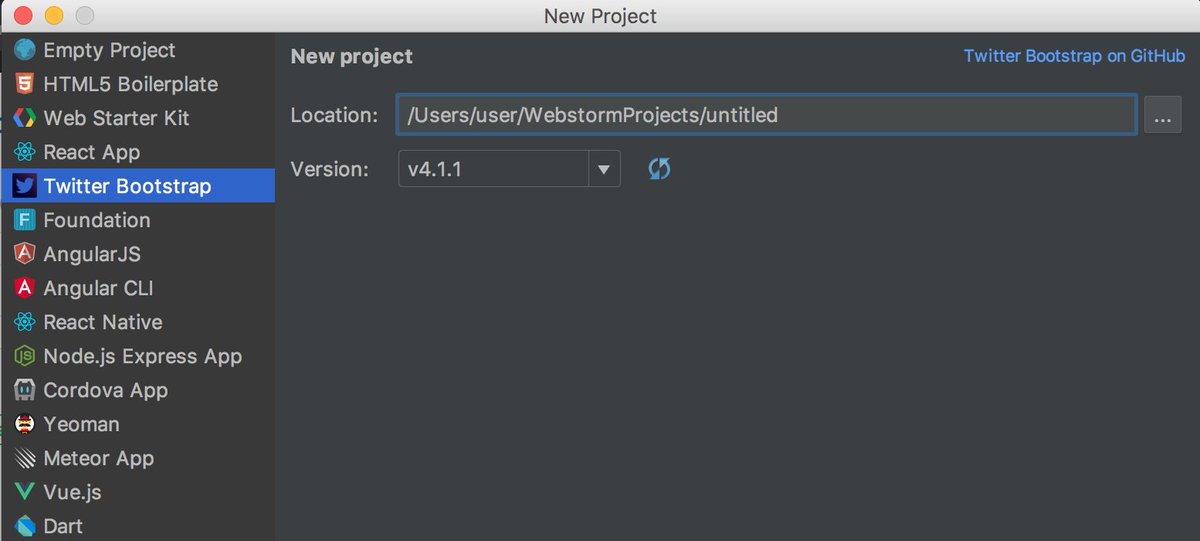
Task: Choose HTML5 Boilerplate project type
Action: tap(137, 84)
